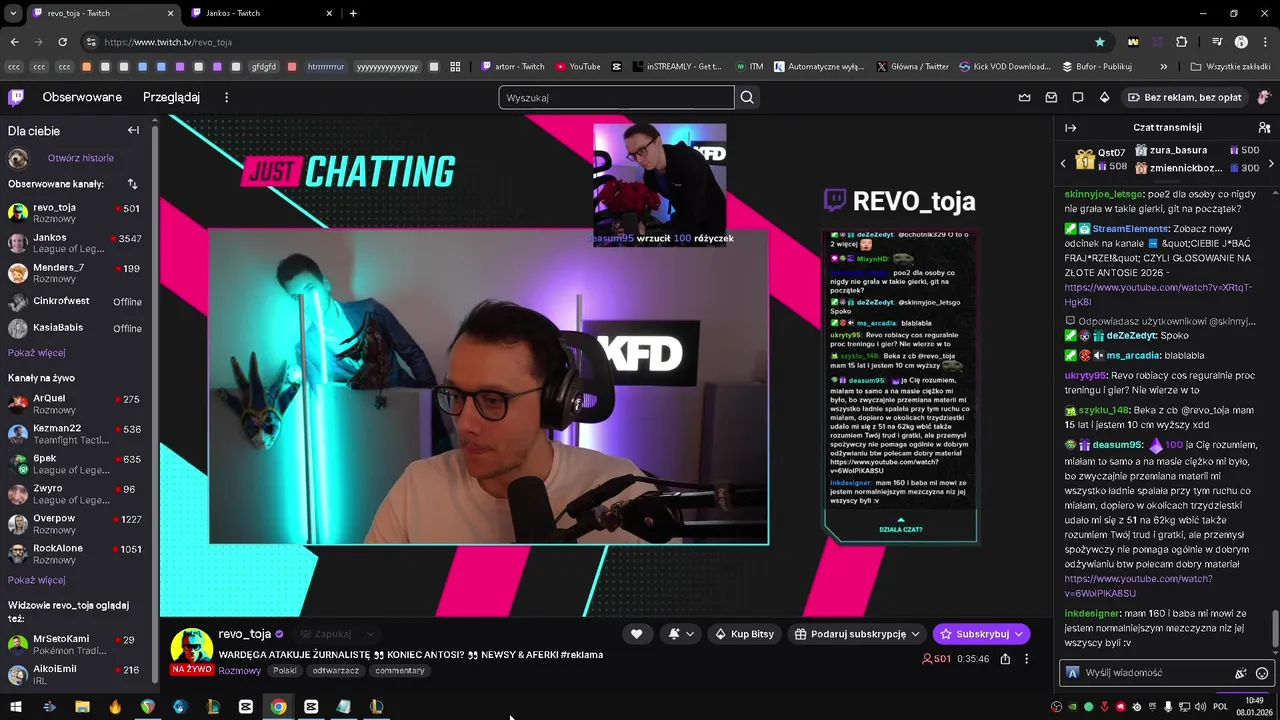
Task: Click the sort followed channels icon
Action: pos(132,184)
